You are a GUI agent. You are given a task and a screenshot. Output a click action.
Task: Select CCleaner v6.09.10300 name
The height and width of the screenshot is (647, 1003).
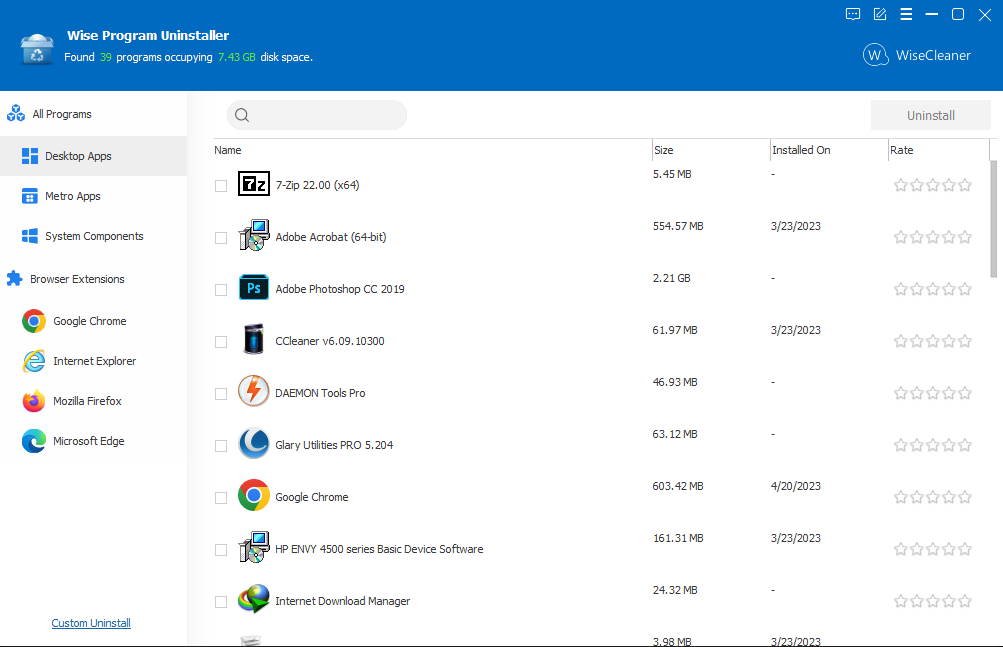point(329,341)
